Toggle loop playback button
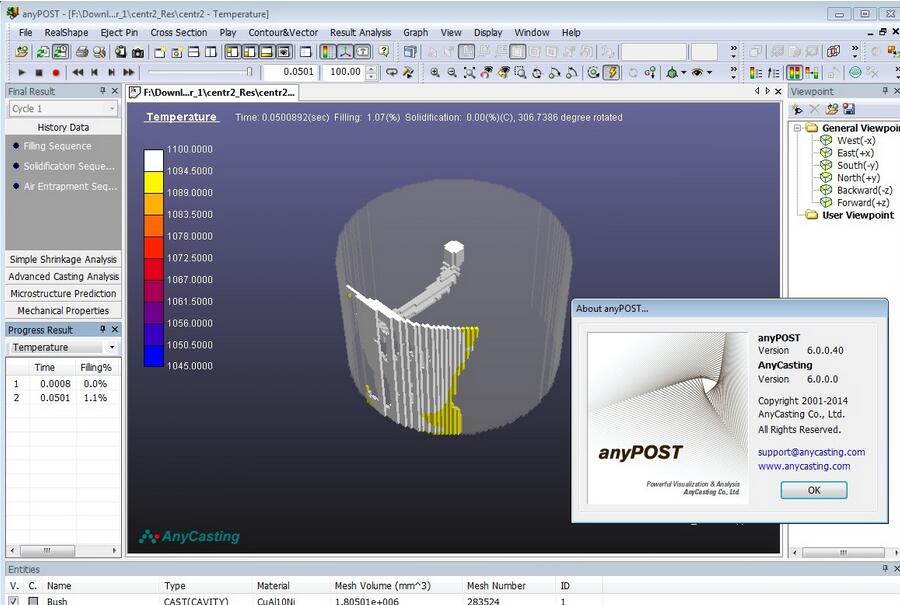The image size is (900, 605). coord(391,72)
